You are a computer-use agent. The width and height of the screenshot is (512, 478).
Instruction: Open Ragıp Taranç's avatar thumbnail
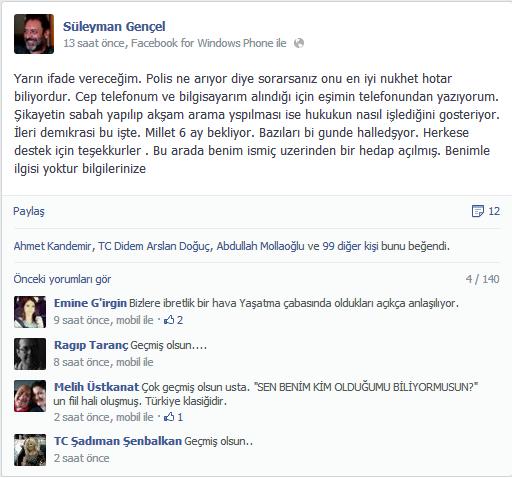pos(30,354)
